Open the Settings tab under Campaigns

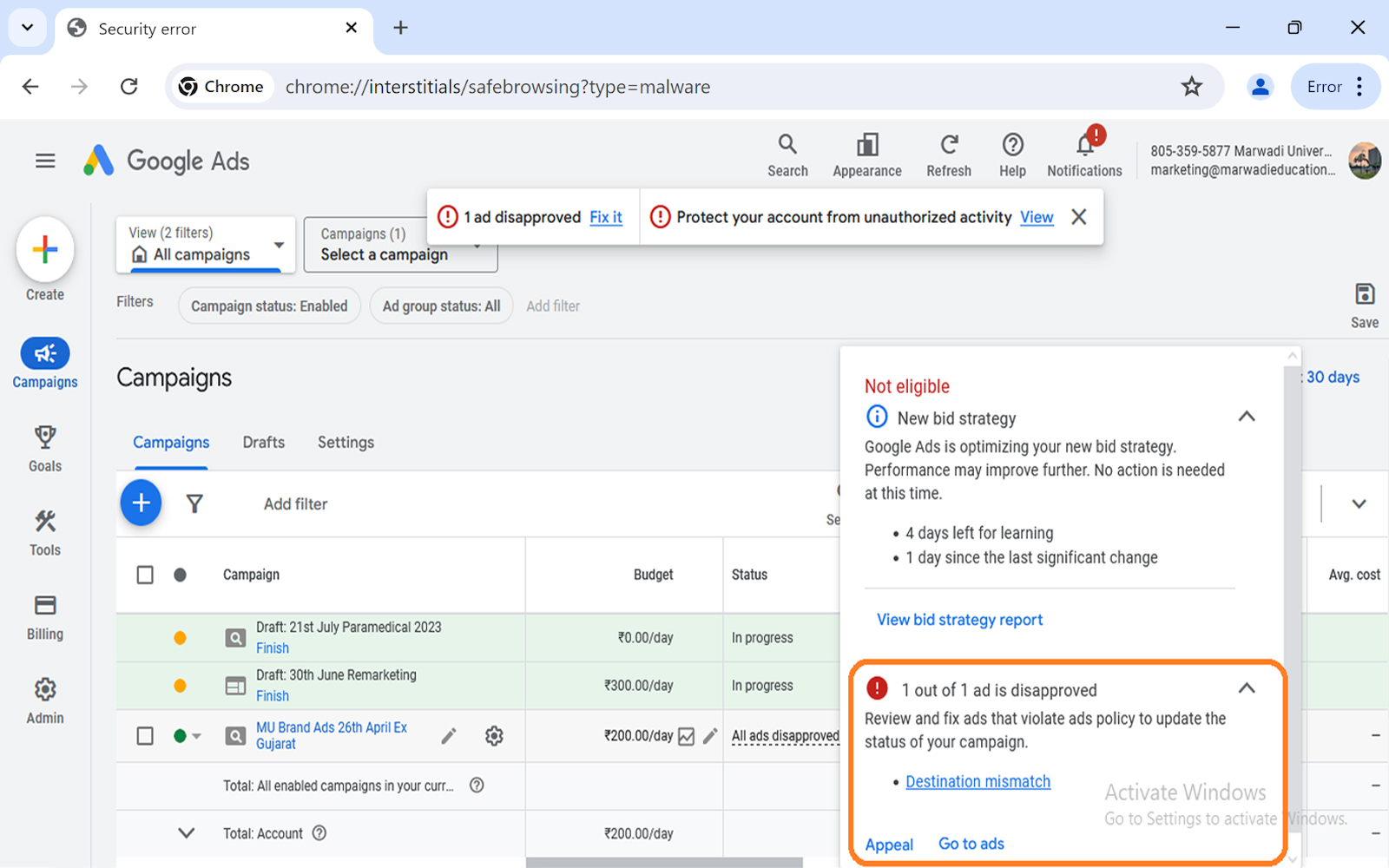tap(345, 442)
